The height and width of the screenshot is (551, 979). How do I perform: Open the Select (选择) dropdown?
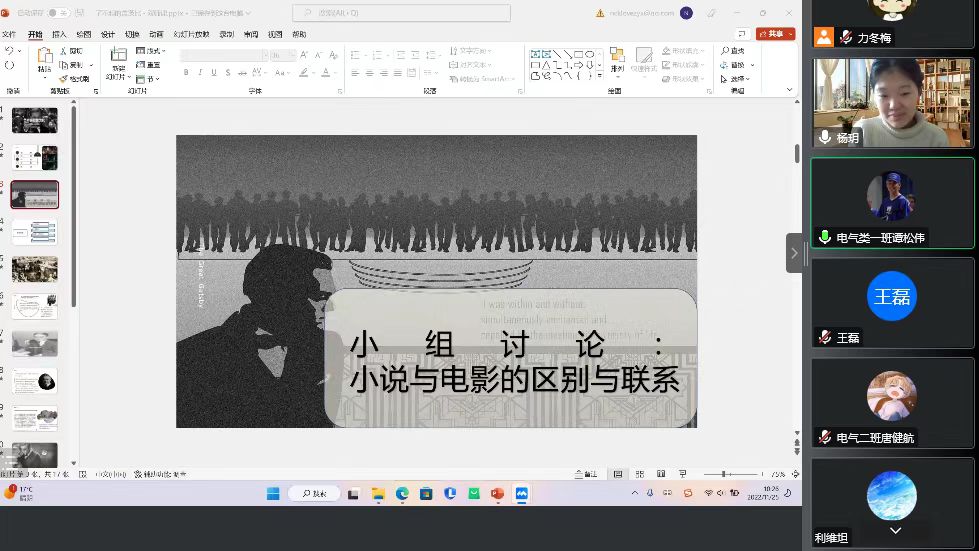tap(735, 79)
